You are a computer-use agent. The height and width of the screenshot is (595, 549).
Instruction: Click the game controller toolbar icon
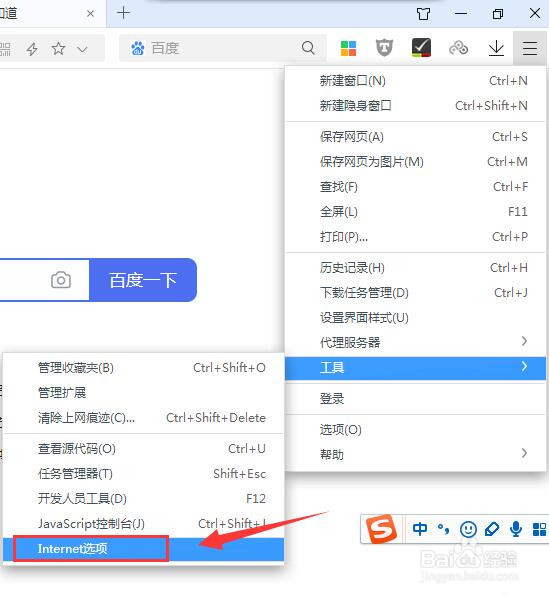[458, 48]
